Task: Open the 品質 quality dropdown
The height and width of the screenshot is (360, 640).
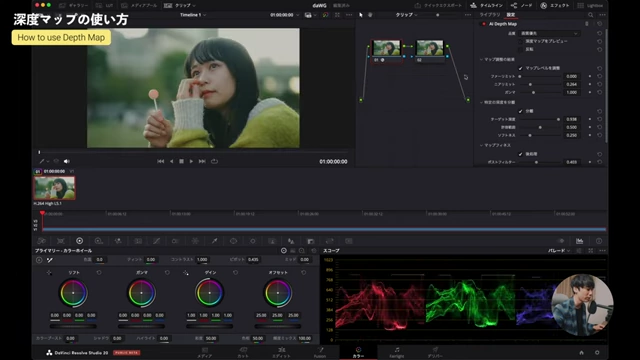Action: tap(549, 33)
